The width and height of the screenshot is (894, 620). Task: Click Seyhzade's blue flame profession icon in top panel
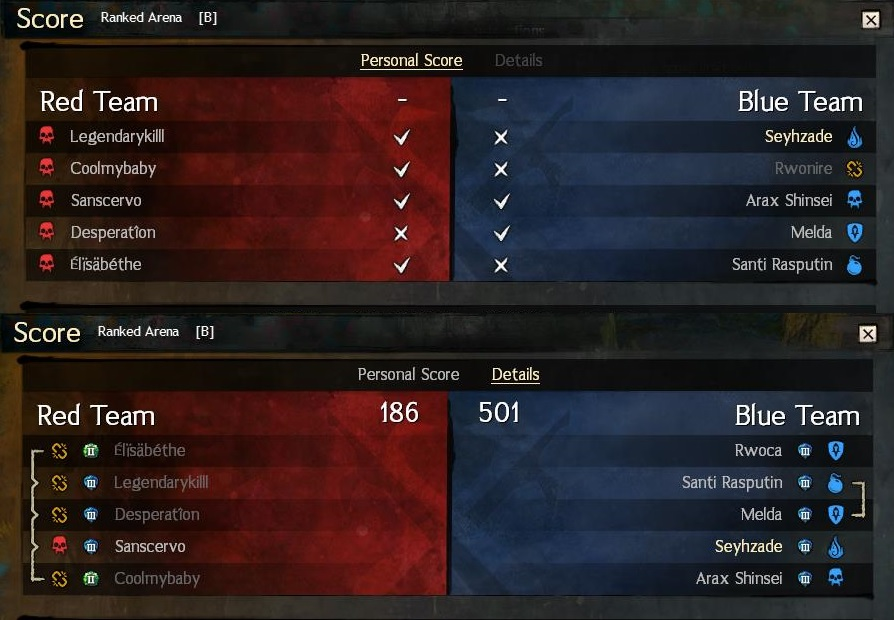(854, 137)
